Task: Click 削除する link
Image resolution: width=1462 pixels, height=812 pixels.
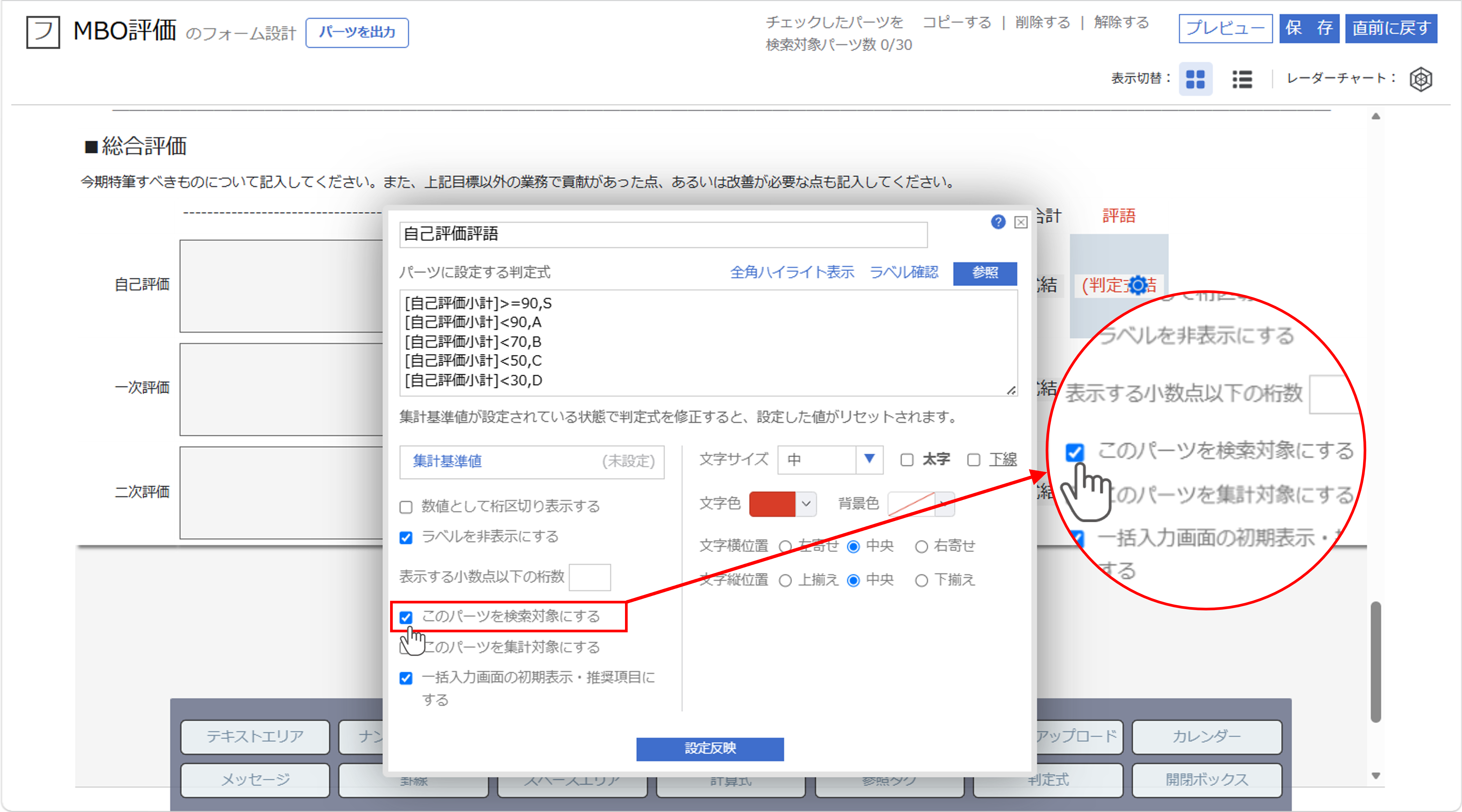Action: click(1043, 23)
